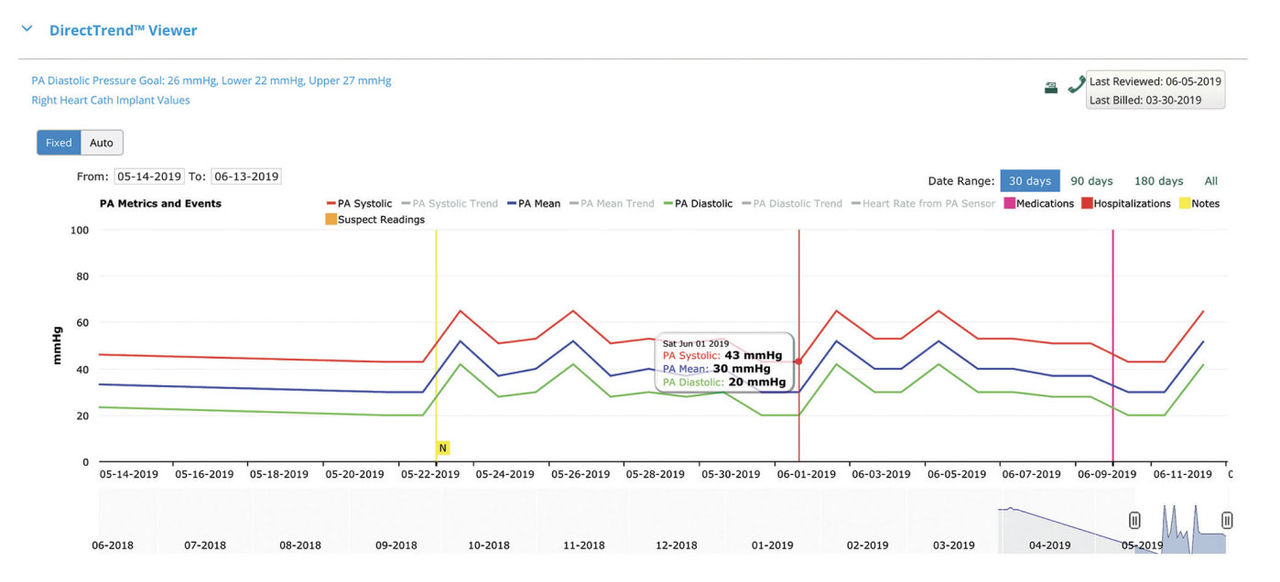The image size is (1280, 582).
Task: Click the right navigator range handle
Action: [1227, 520]
